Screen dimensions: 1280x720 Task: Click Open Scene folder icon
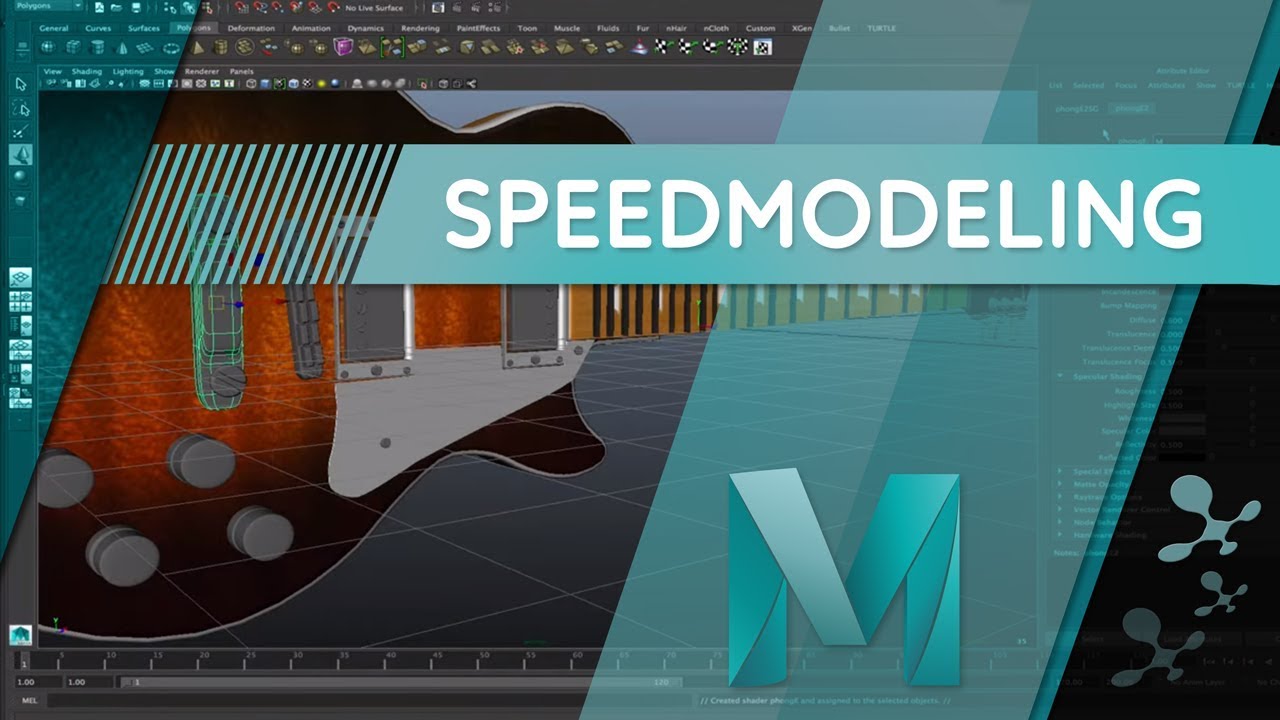coord(117,7)
